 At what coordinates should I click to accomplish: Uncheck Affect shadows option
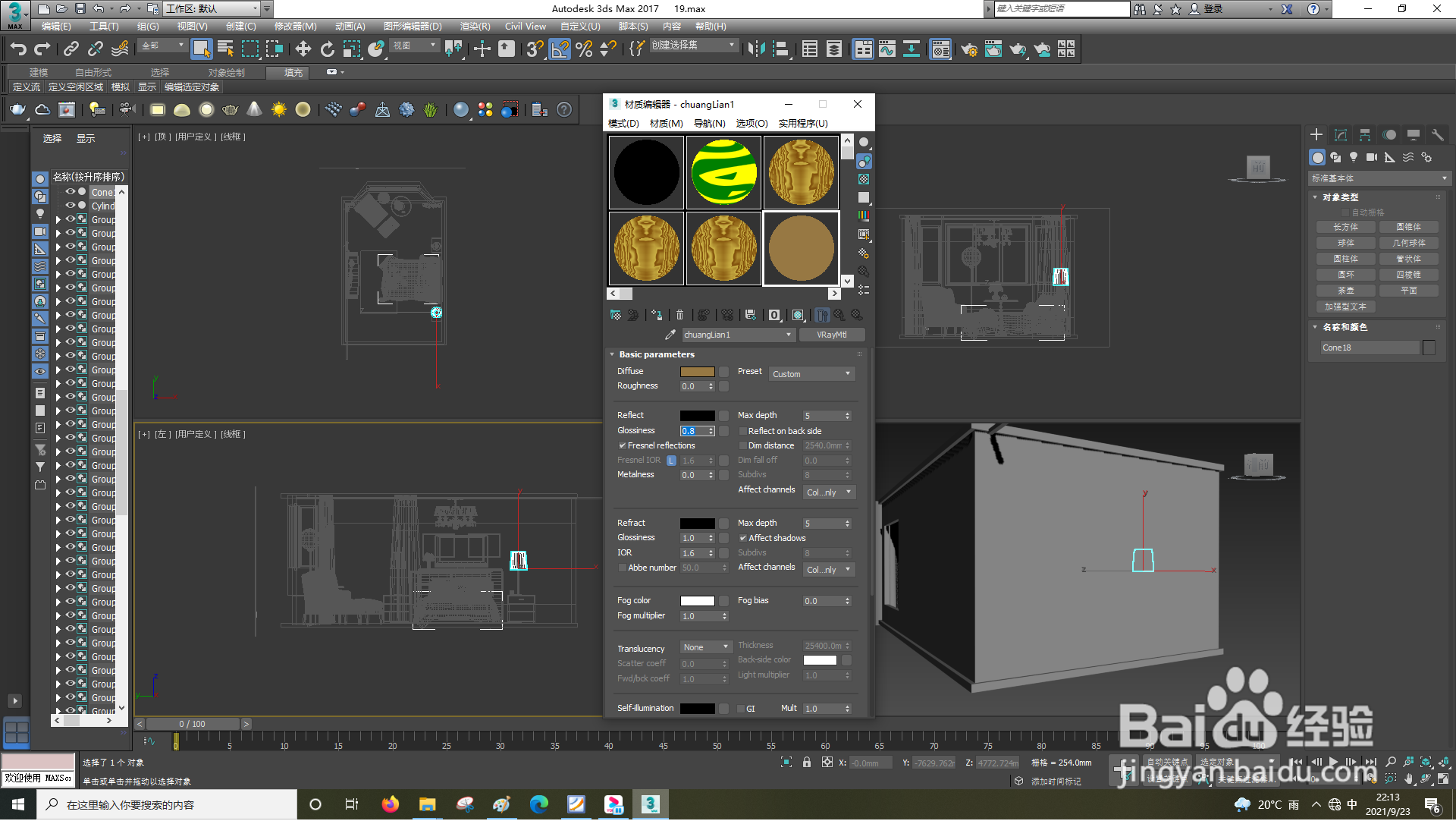[743, 538]
